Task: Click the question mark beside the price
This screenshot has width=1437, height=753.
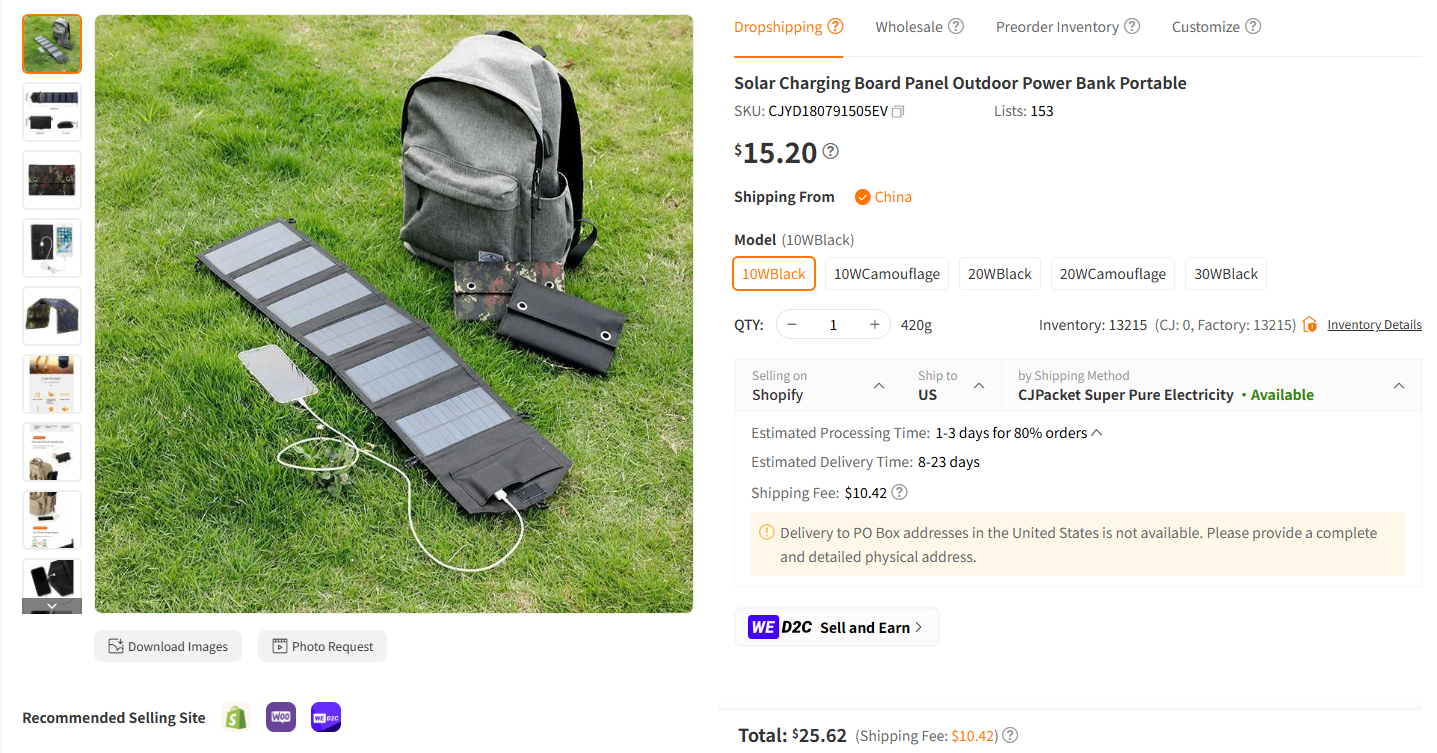Action: tap(830, 151)
